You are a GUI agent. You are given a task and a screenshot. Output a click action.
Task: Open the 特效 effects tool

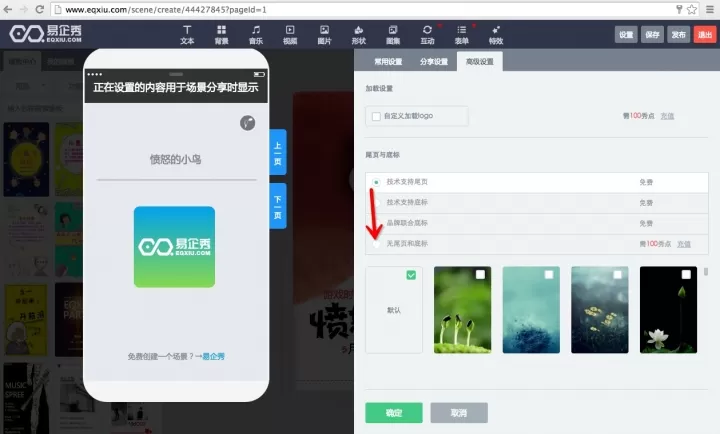pyautogui.click(x=496, y=35)
